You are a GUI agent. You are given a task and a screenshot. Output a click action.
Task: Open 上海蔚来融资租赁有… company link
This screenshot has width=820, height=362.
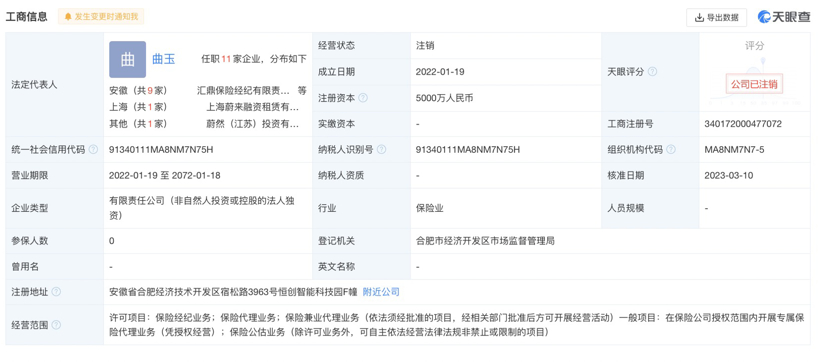click(x=253, y=107)
